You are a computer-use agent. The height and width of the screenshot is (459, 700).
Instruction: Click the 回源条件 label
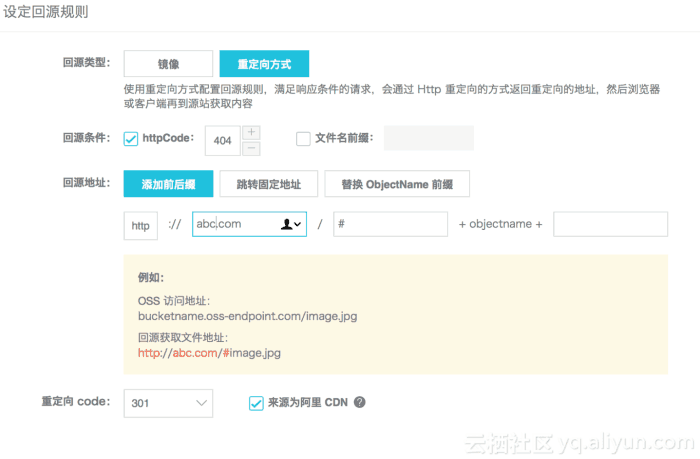86,138
